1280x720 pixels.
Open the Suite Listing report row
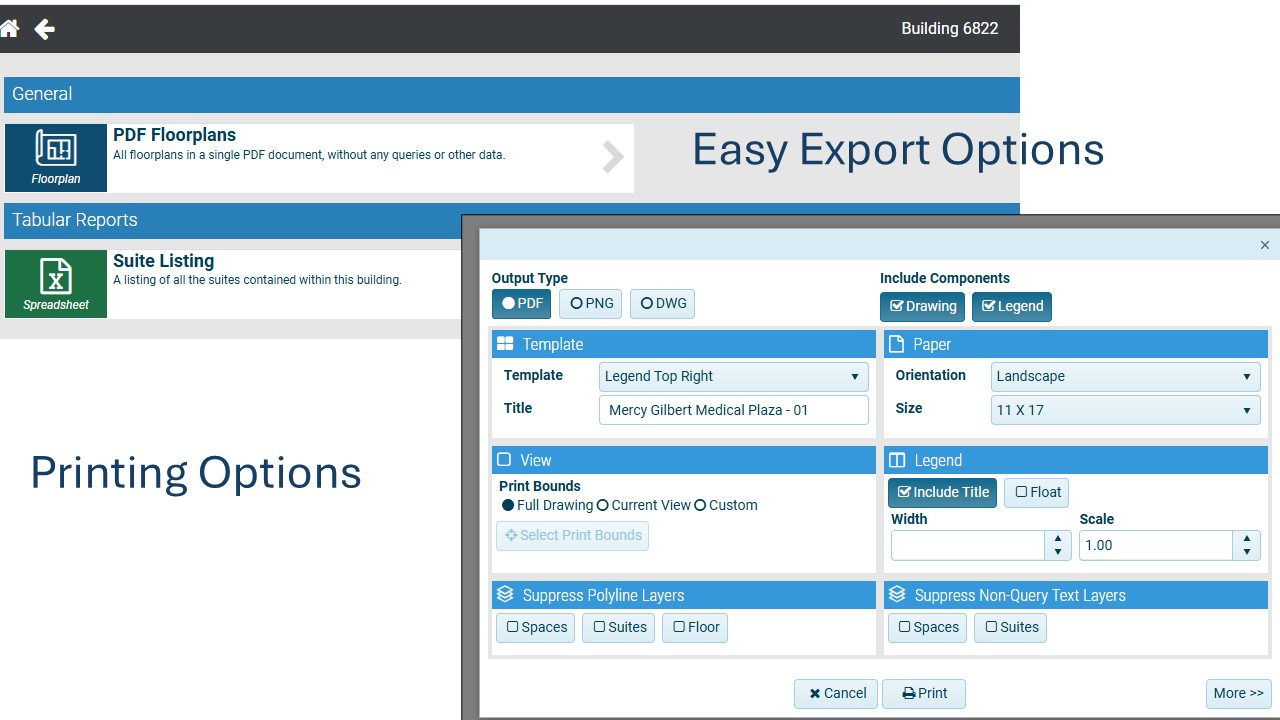(234, 284)
